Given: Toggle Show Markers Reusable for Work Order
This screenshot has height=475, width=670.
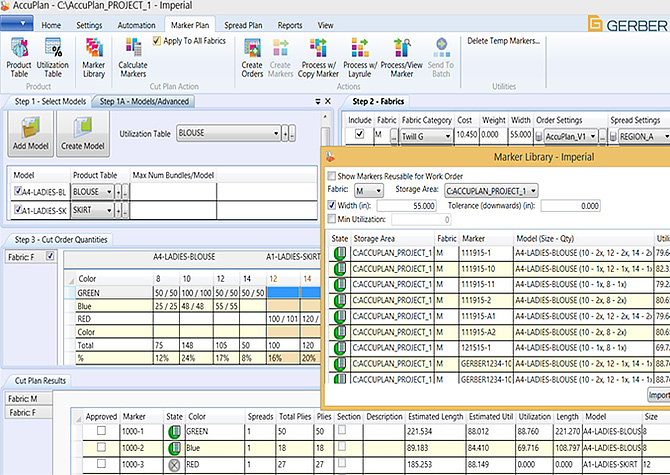Looking at the screenshot, I should coord(332,176).
